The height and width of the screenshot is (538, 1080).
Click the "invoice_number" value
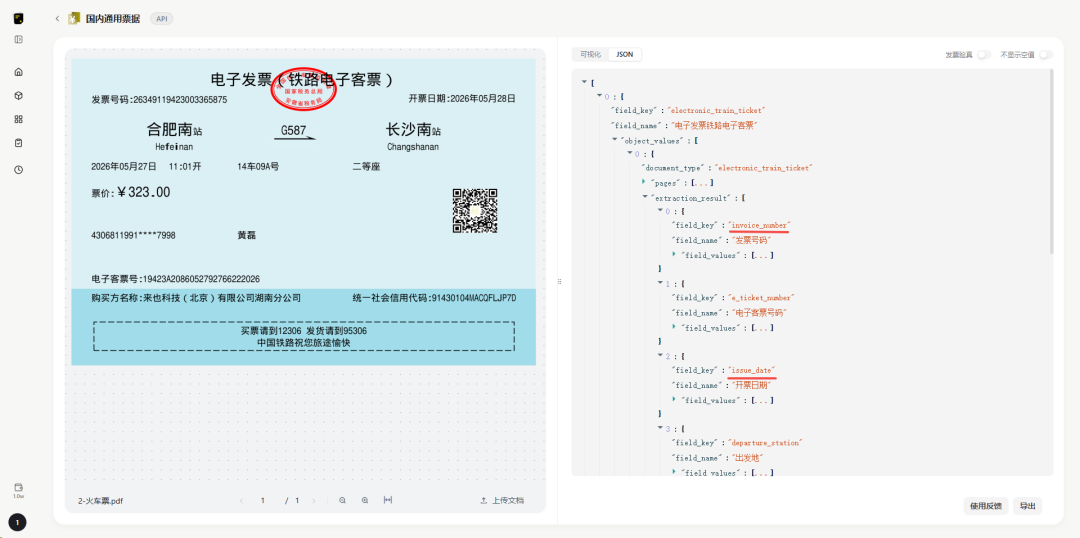(759, 226)
